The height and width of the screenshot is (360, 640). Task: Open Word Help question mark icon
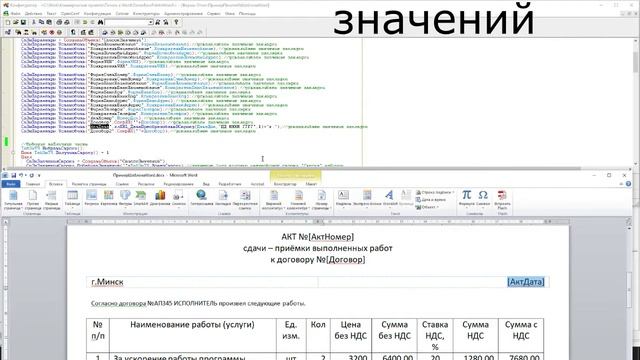628,184
